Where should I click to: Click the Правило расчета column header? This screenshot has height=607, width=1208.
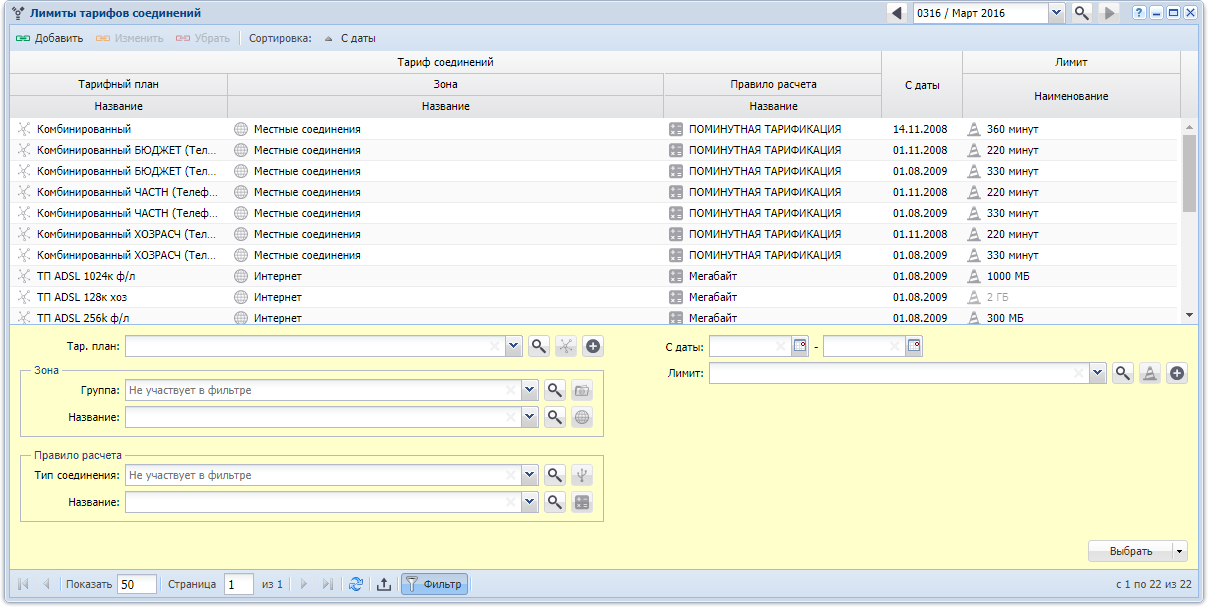pos(773,84)
